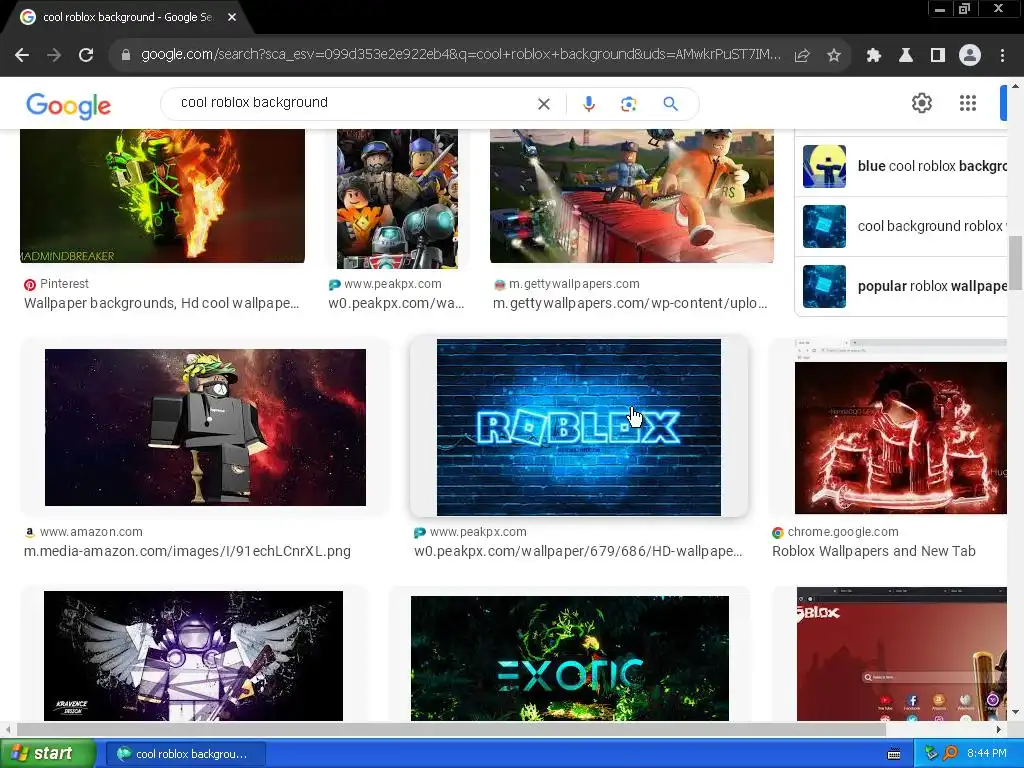Click into the Google search input field
This screenshot has width=1024, height=768.
pos(353,103)
